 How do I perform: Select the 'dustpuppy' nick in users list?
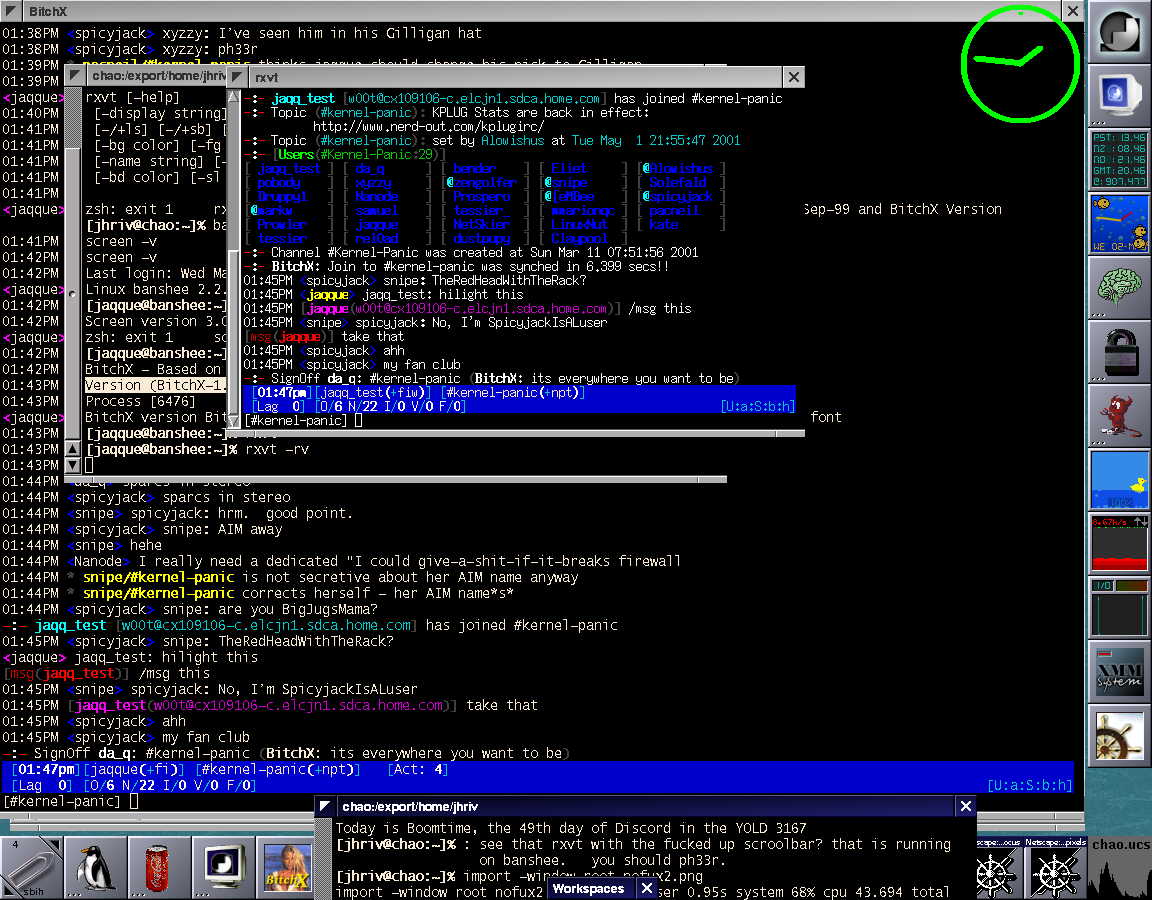[x=481, y=238]
